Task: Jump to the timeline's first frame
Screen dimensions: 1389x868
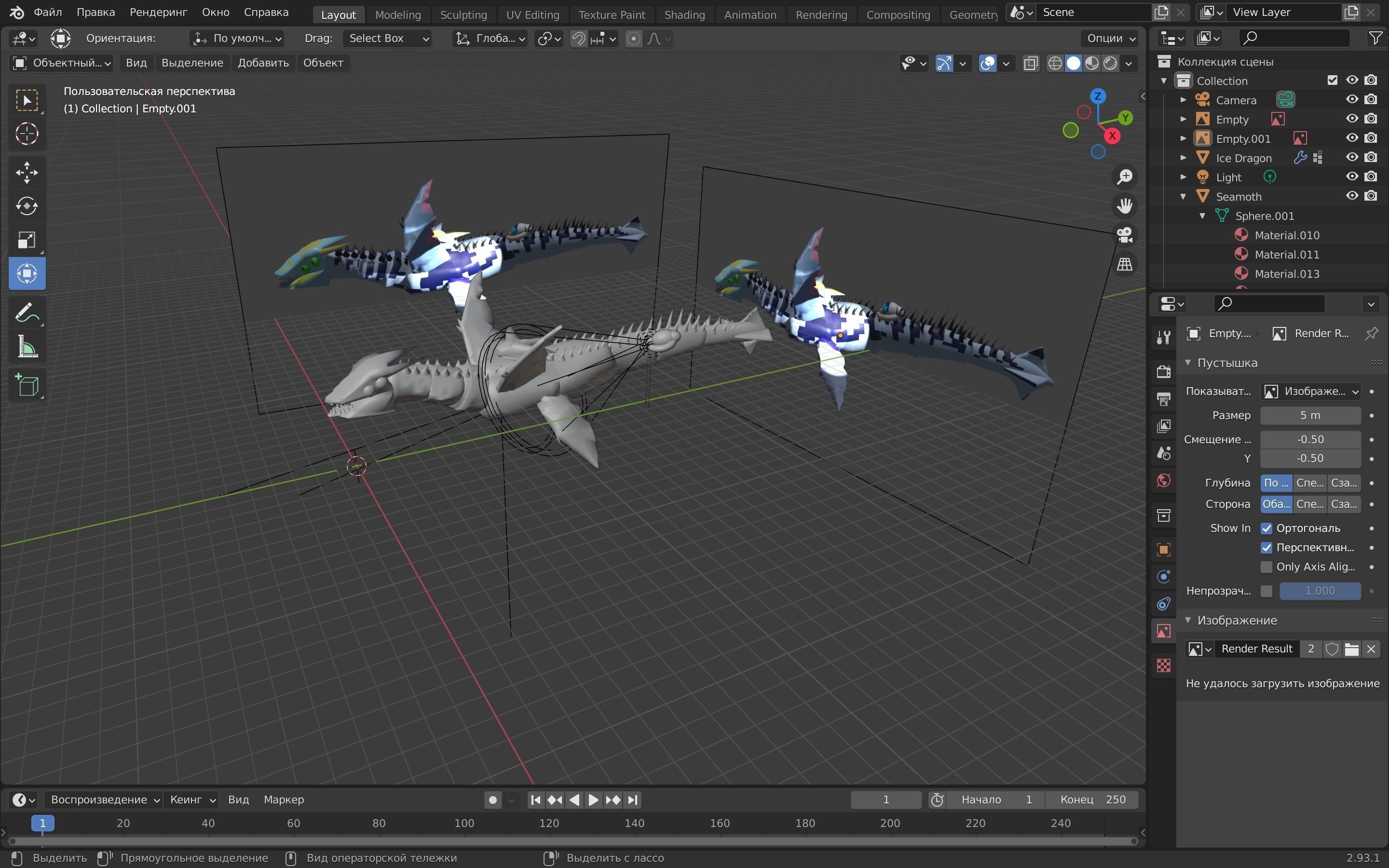Action: click(x=535, y=800)
